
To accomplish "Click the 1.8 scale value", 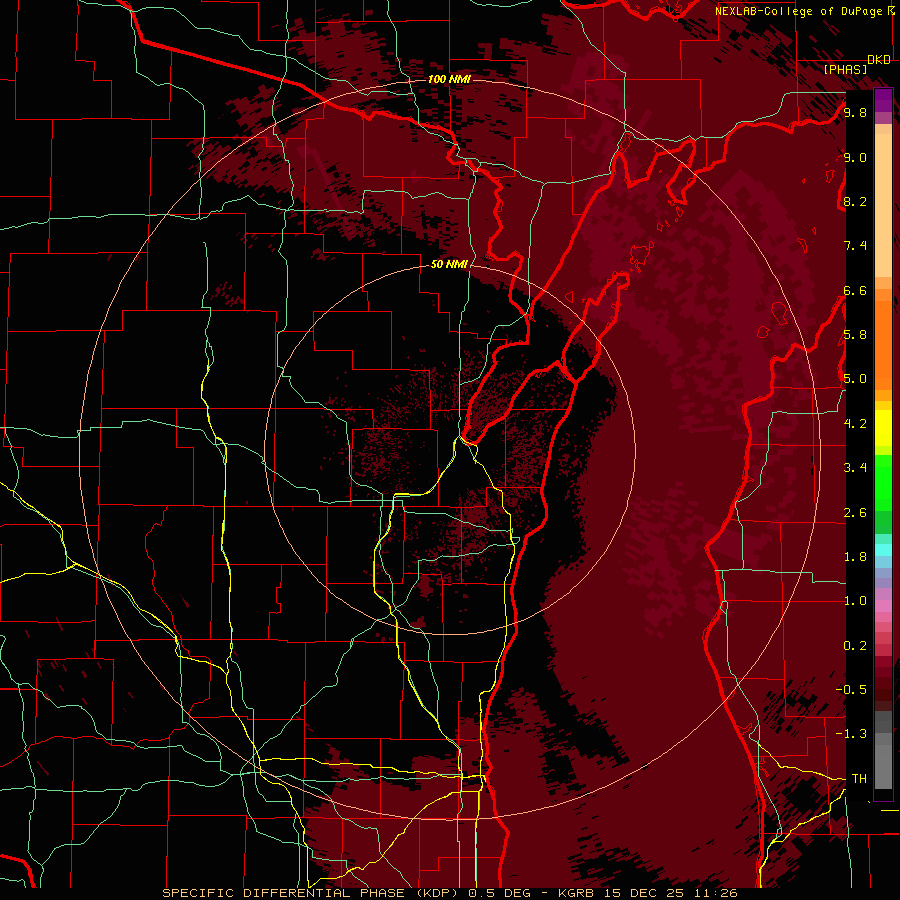I will (855, 556).
